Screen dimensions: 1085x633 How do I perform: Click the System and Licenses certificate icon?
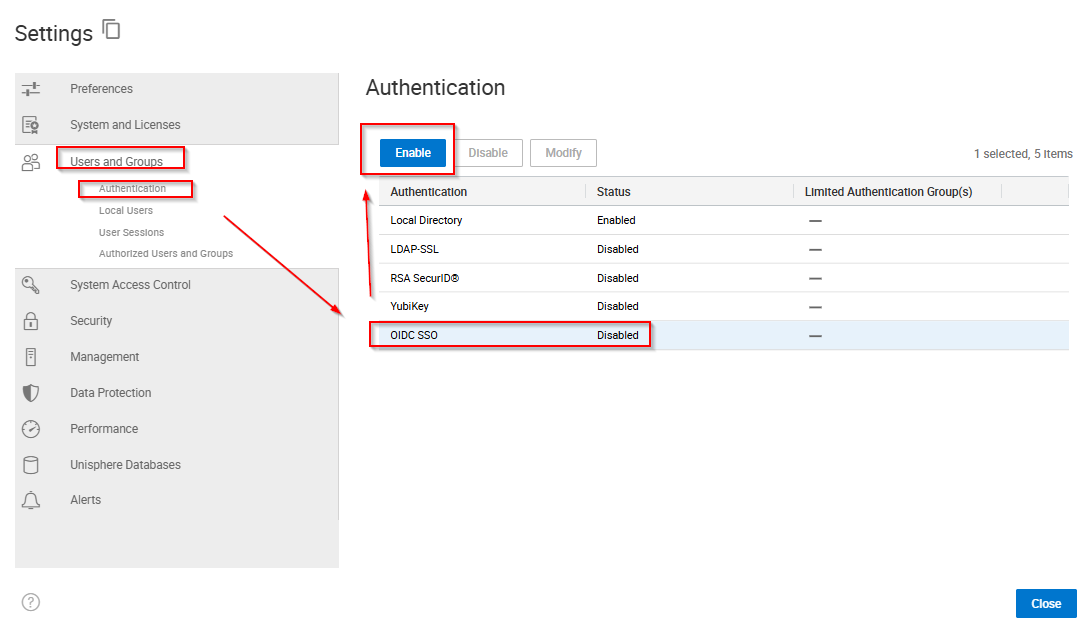click(31, 125)
